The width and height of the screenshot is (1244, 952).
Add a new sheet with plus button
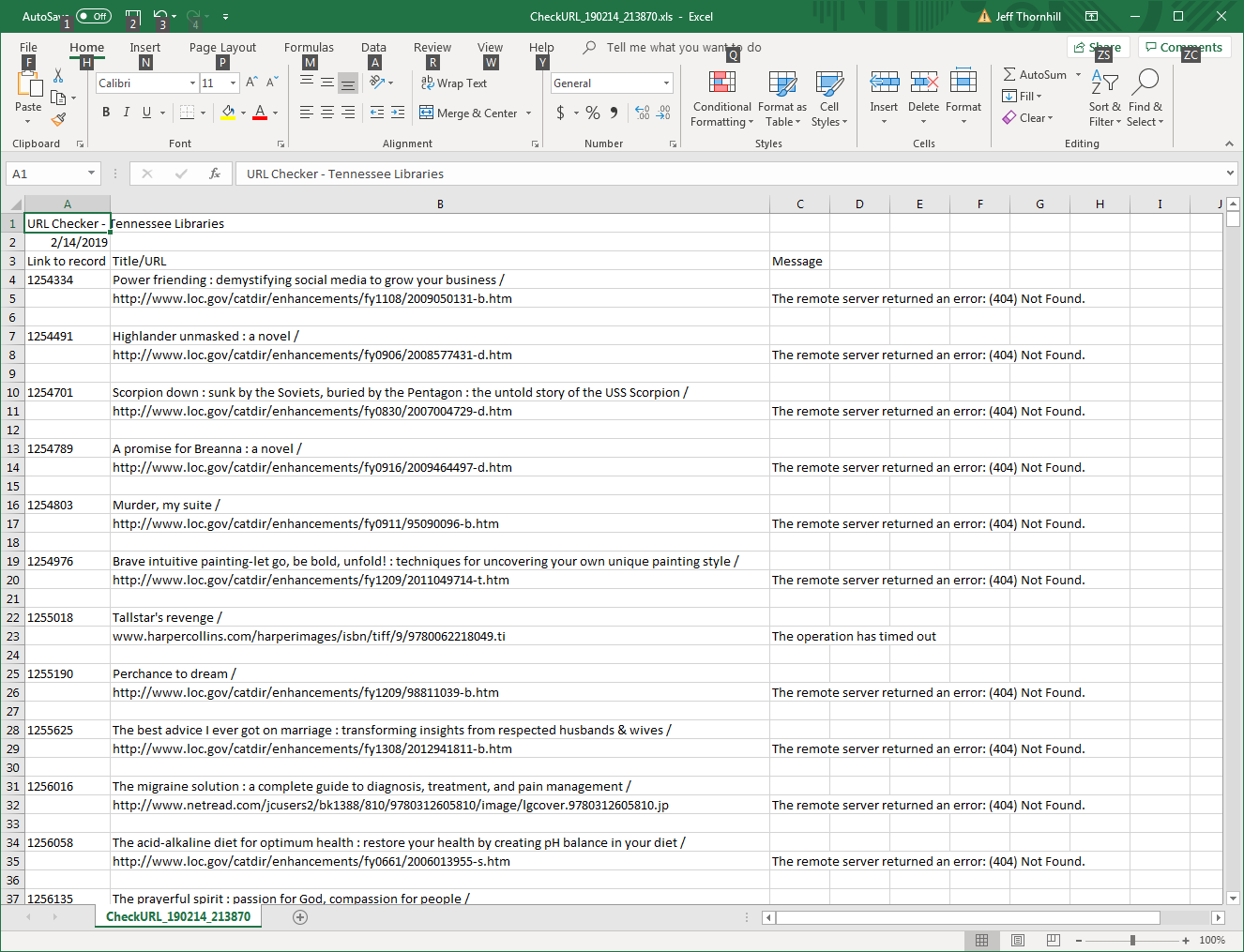300,917
